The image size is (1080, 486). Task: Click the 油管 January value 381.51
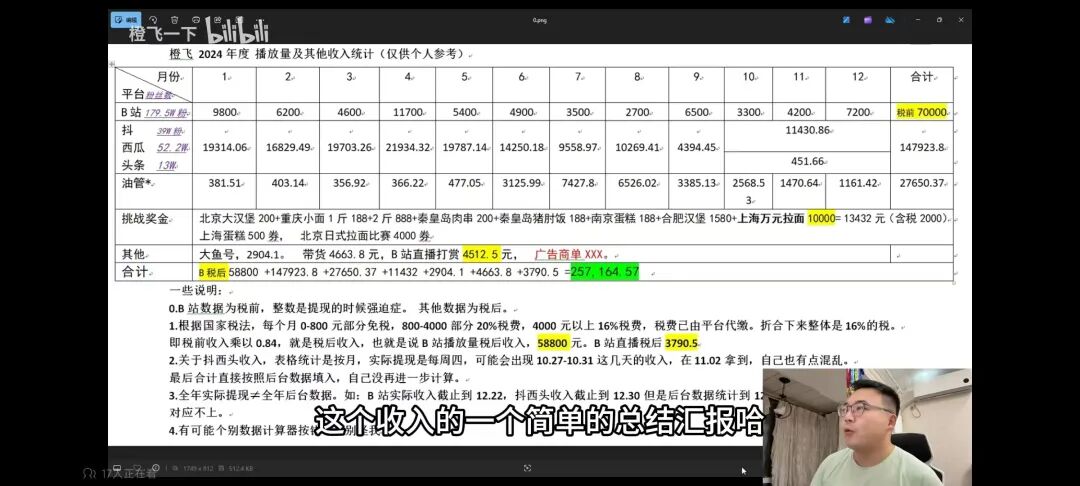[x=225, y=183]
